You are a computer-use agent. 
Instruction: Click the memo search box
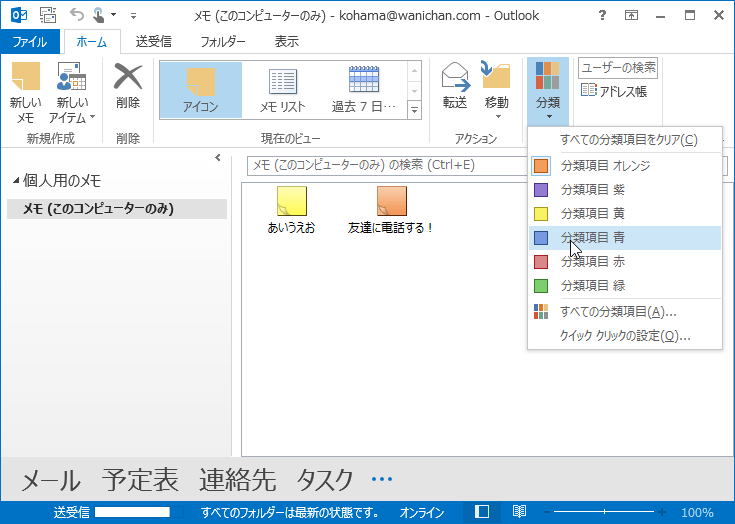387,165
